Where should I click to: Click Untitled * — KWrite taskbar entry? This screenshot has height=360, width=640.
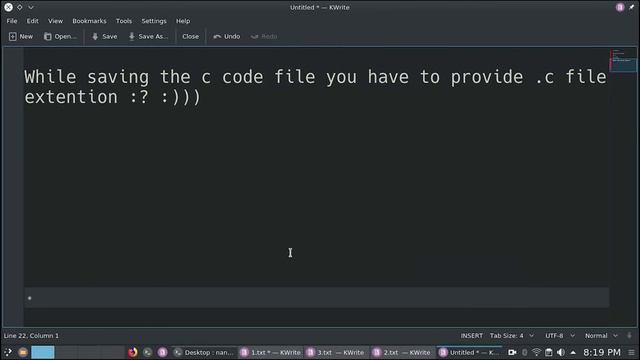click(x=469, y=352)
